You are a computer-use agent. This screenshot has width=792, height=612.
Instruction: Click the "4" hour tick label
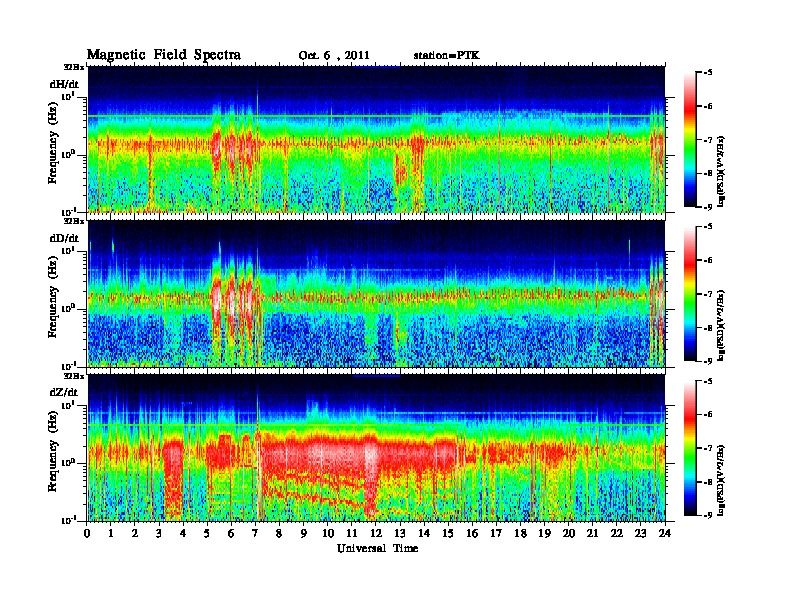pyautogui.click(x=183, y=534)
